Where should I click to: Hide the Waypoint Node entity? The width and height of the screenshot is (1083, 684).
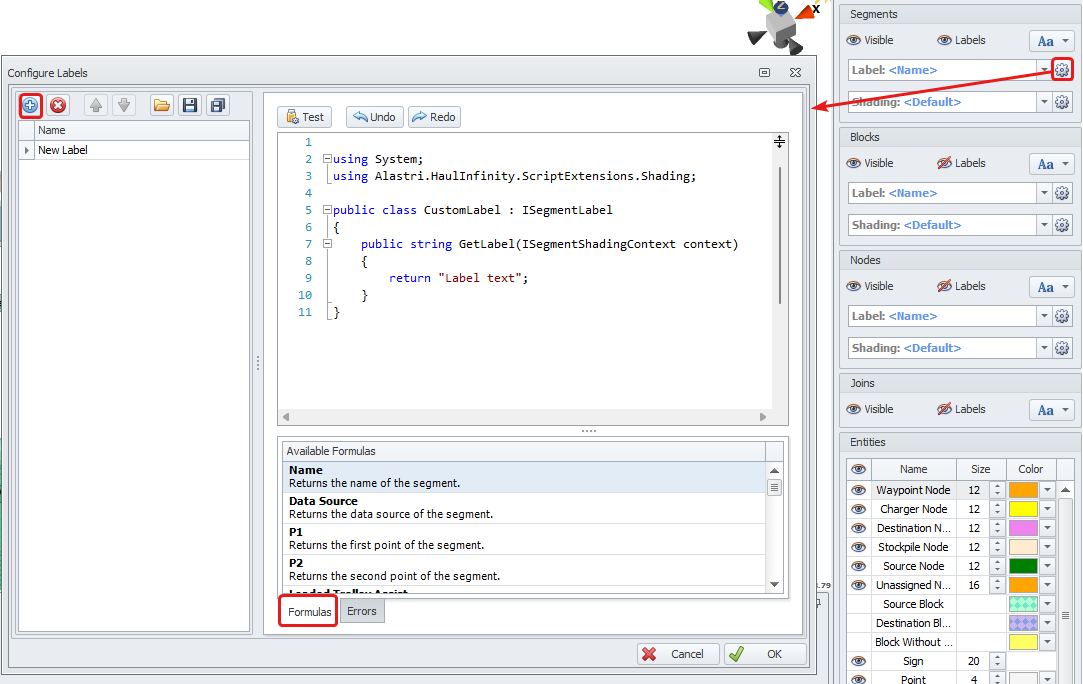pos(858,490)
